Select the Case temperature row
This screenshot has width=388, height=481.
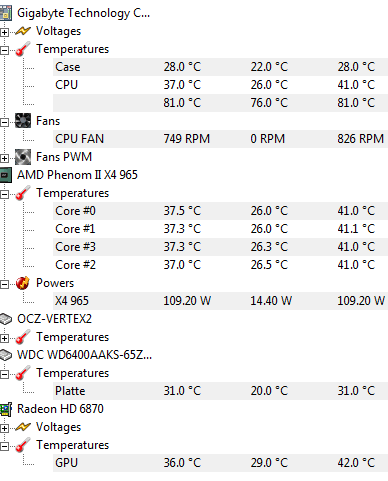pos(220,67)
